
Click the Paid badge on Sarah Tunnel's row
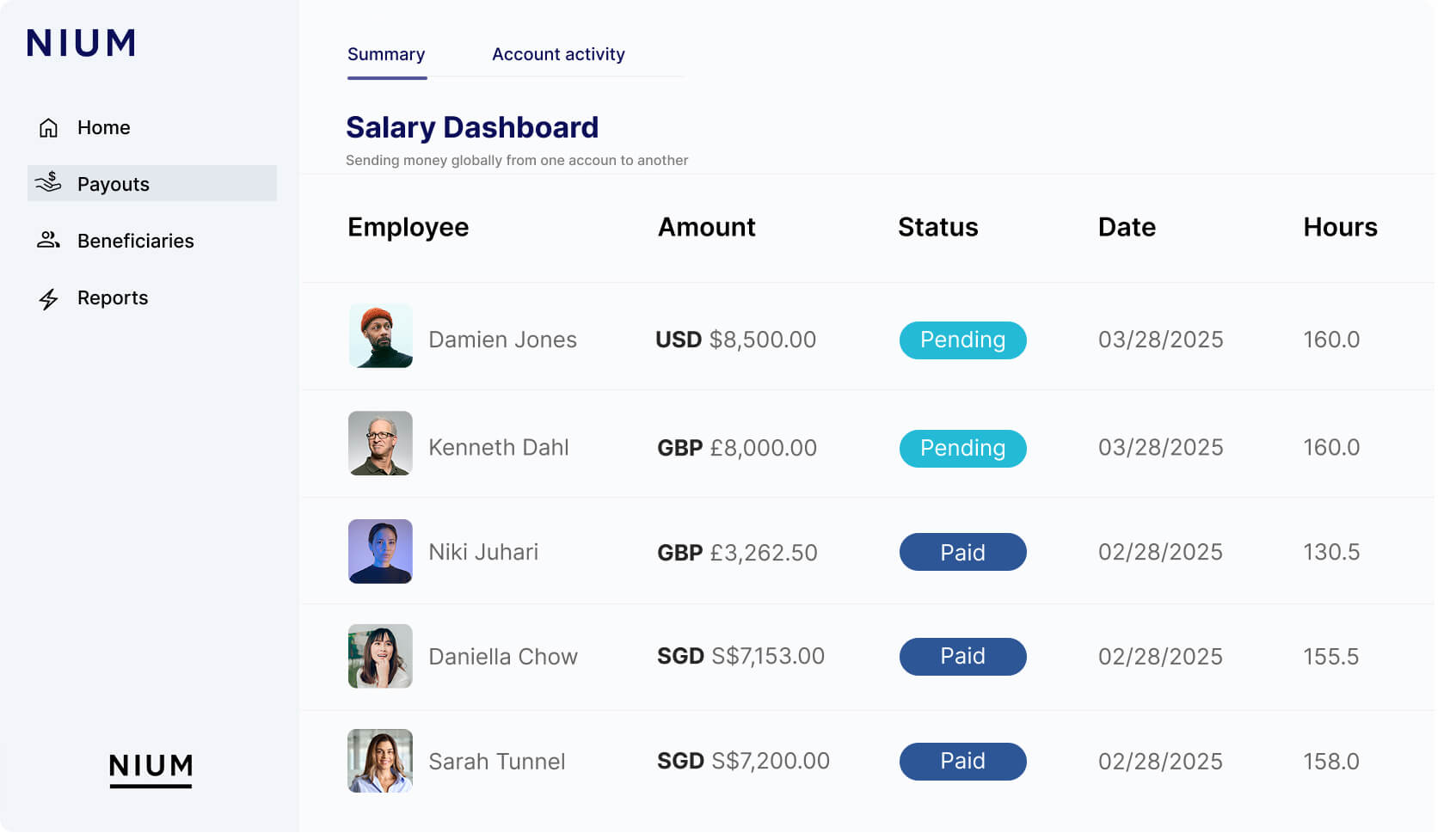pos(962,761)
